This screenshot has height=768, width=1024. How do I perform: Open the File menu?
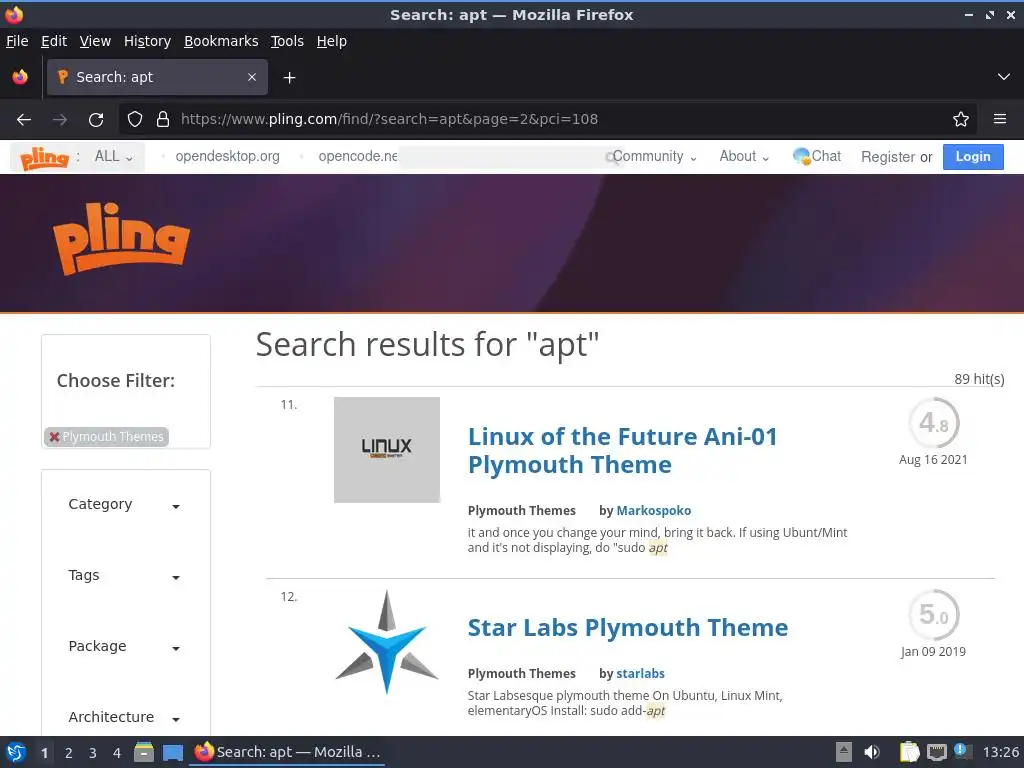pos(17,41)
